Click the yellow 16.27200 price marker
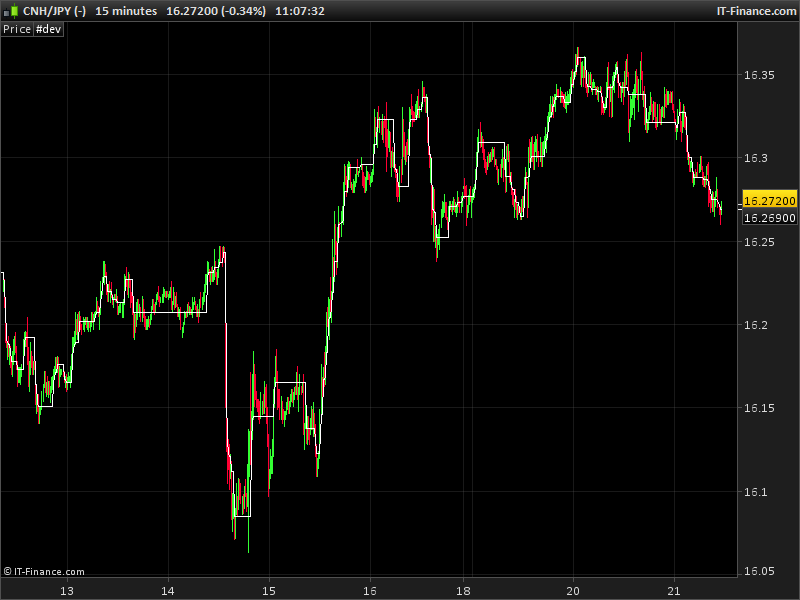This screenshot has width=800, height=600. (x=769, y=201)
